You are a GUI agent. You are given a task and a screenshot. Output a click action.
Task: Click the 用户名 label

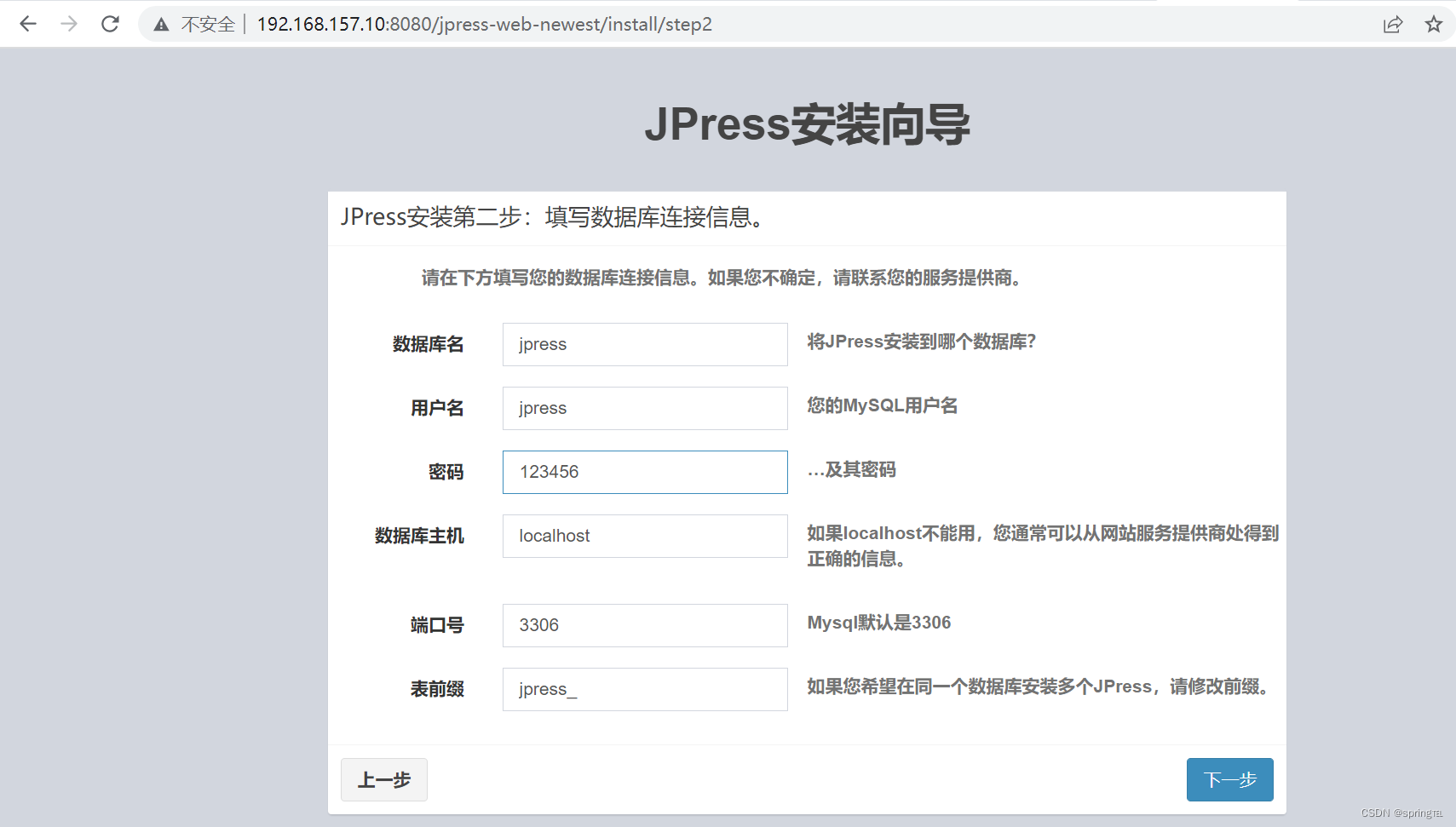(x=437, y=408)
